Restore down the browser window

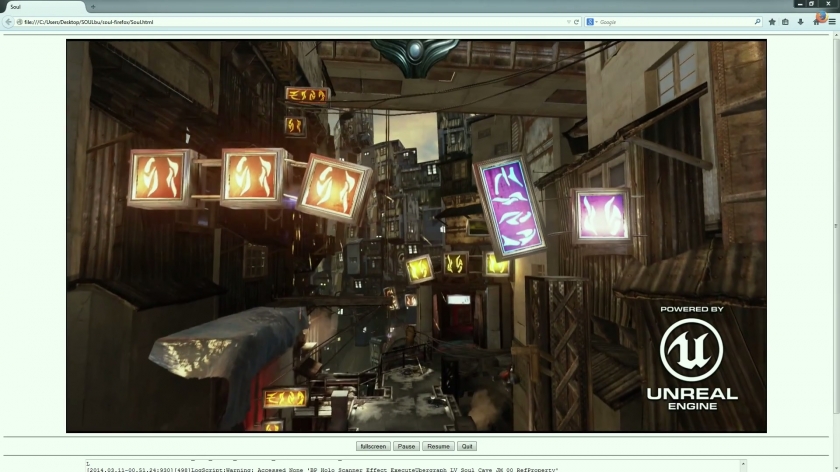[812, 4]
